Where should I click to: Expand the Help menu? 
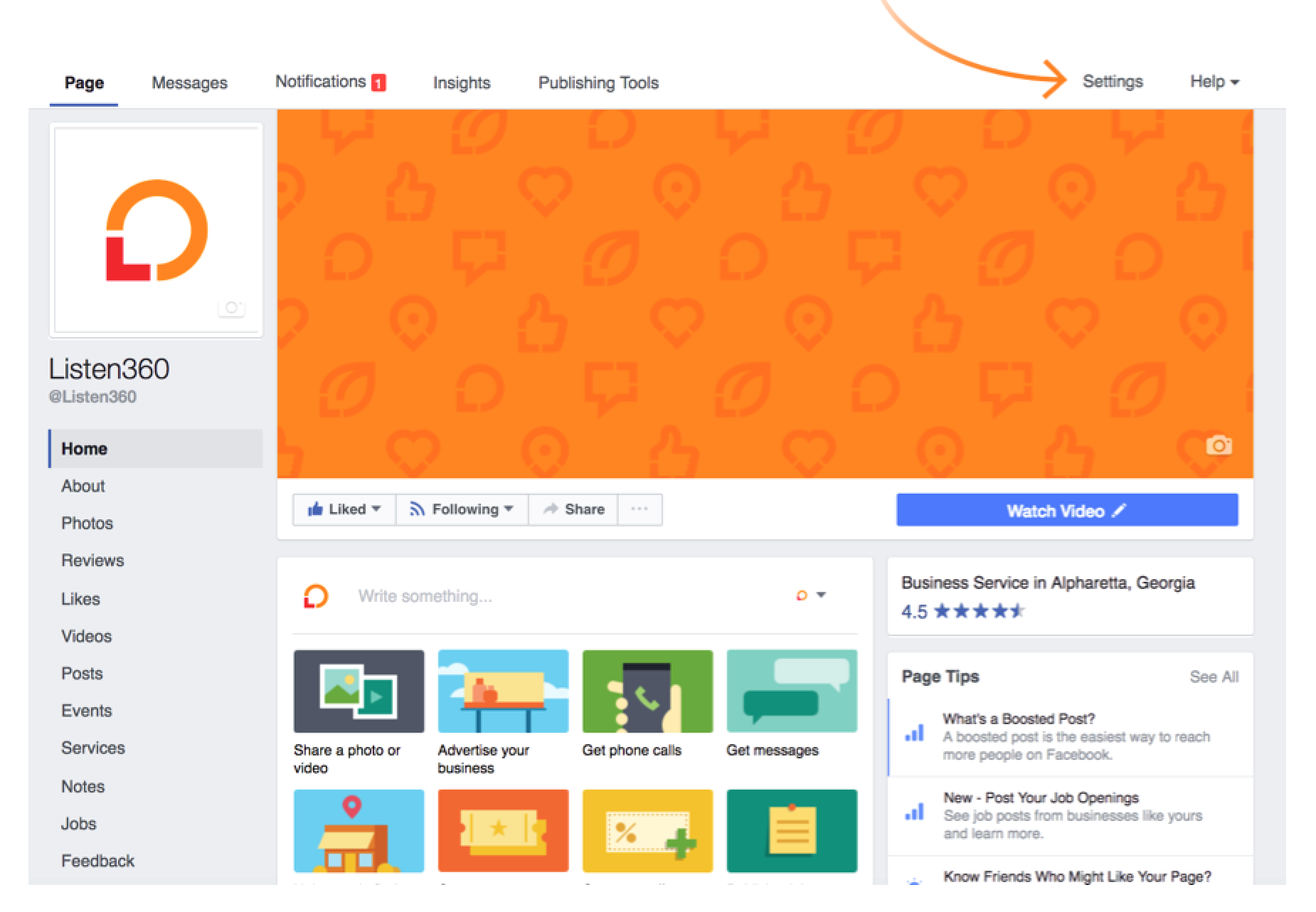[1214, 82]
